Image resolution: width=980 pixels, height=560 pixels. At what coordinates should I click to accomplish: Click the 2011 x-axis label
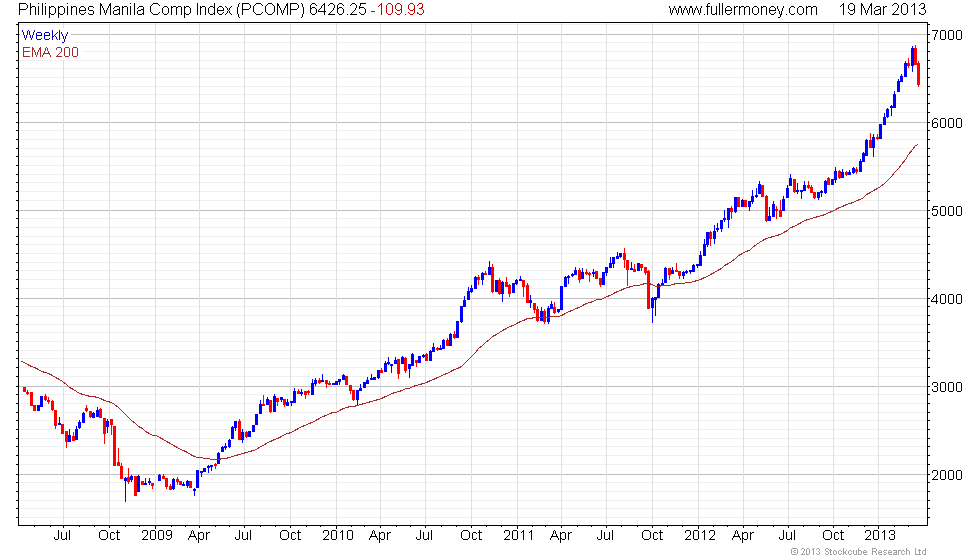[x=518, y=535]
